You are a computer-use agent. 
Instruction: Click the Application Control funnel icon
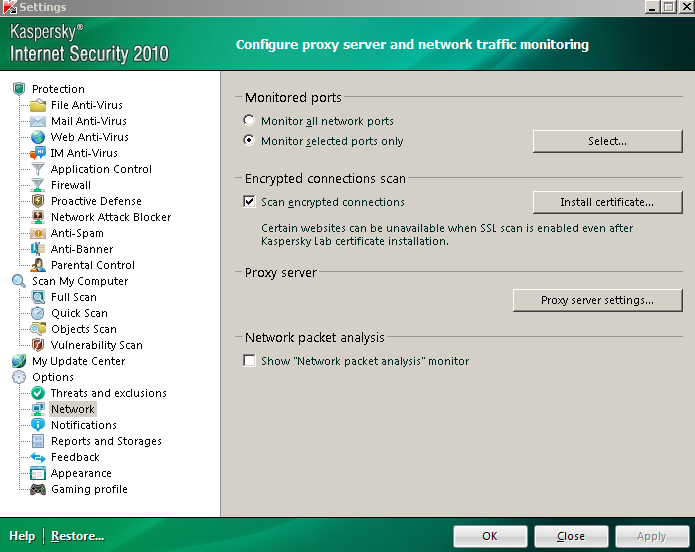coord(38,169)
